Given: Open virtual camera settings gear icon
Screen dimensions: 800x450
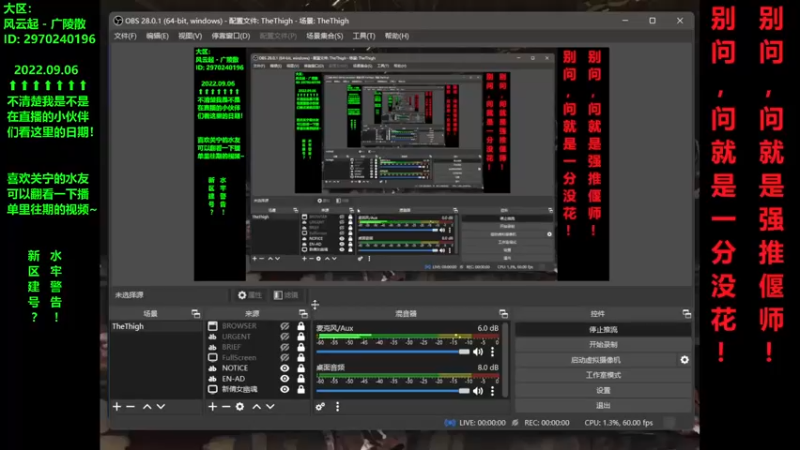Looking at the screenshot, I should tap(685, 360).
